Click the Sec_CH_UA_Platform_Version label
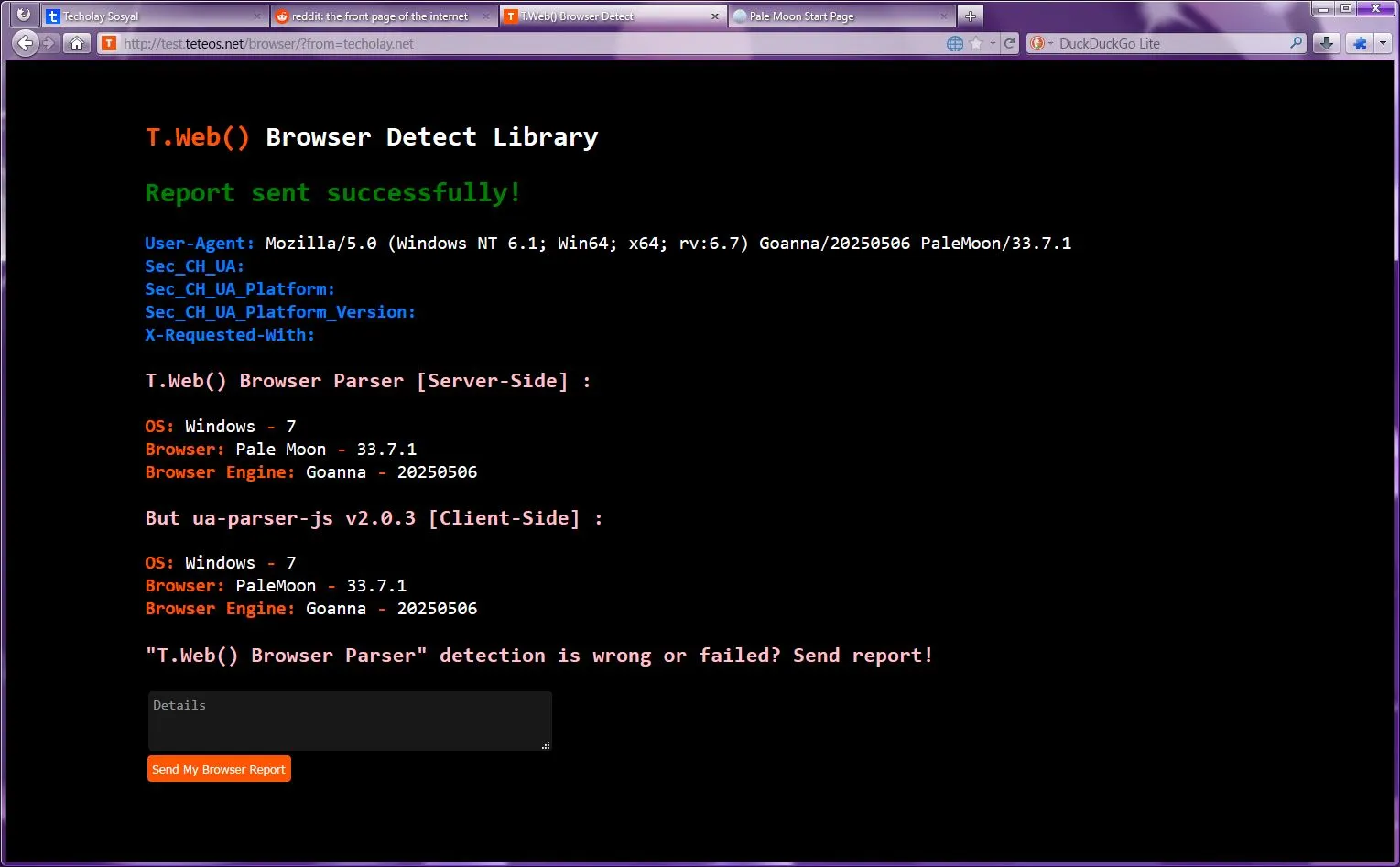Screen dimensions: 1400x867 (x=280, y=312)
